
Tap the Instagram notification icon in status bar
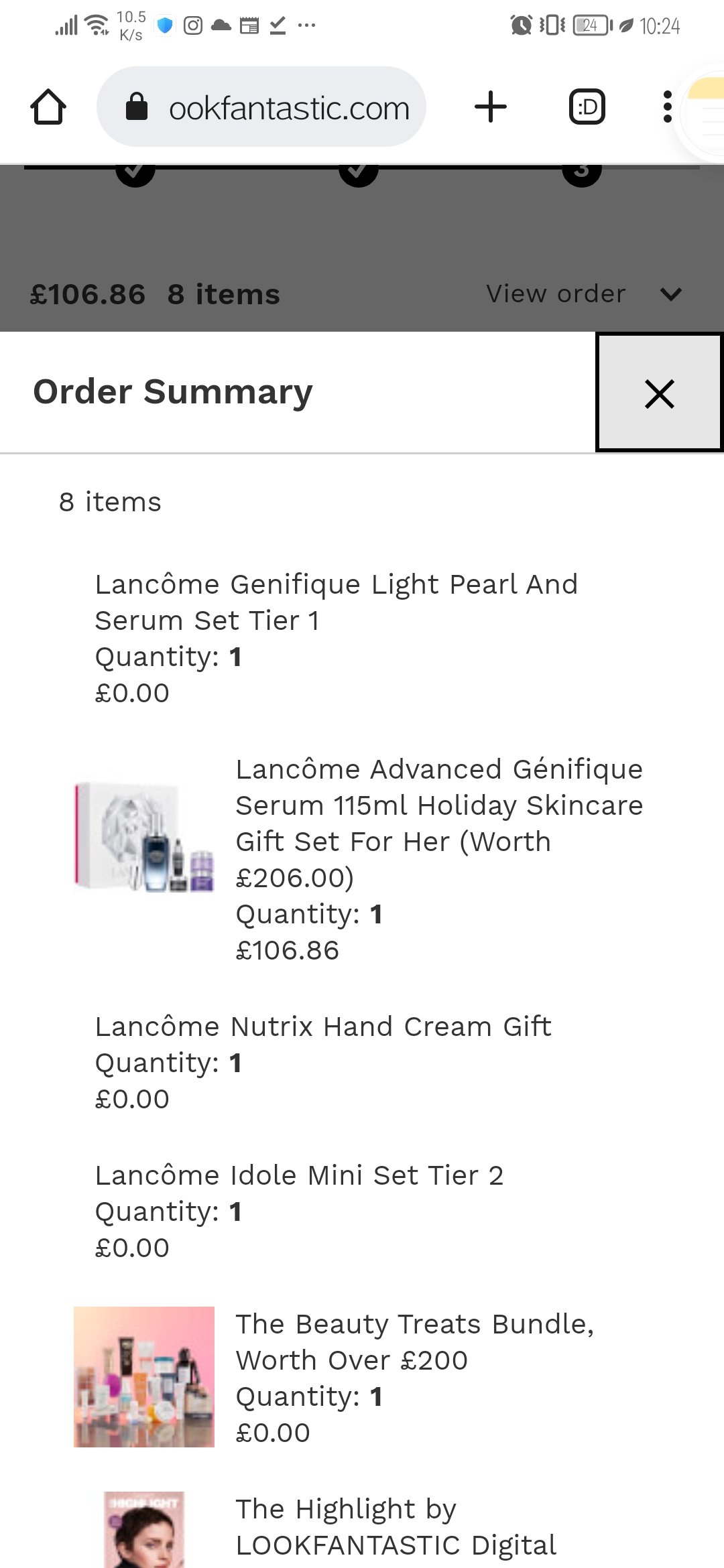pos(193,25)
